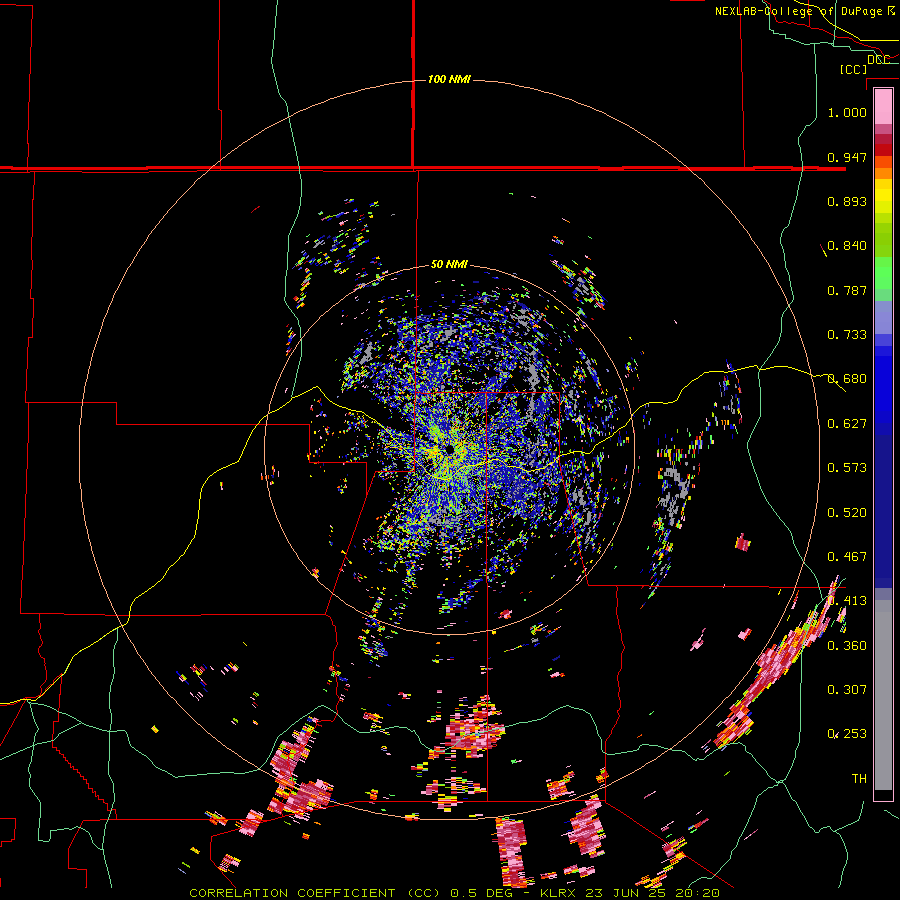
Task: Click the 23 JUN 25 20:20 timestamp
Action: [653, 893]
